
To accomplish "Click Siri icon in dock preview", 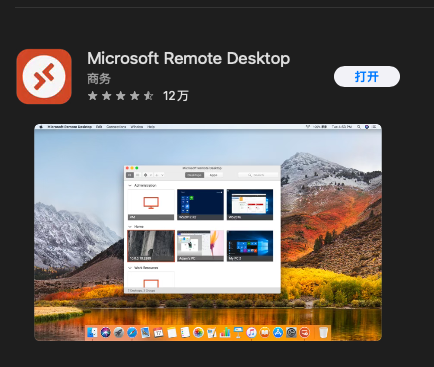I will [105, 332].
